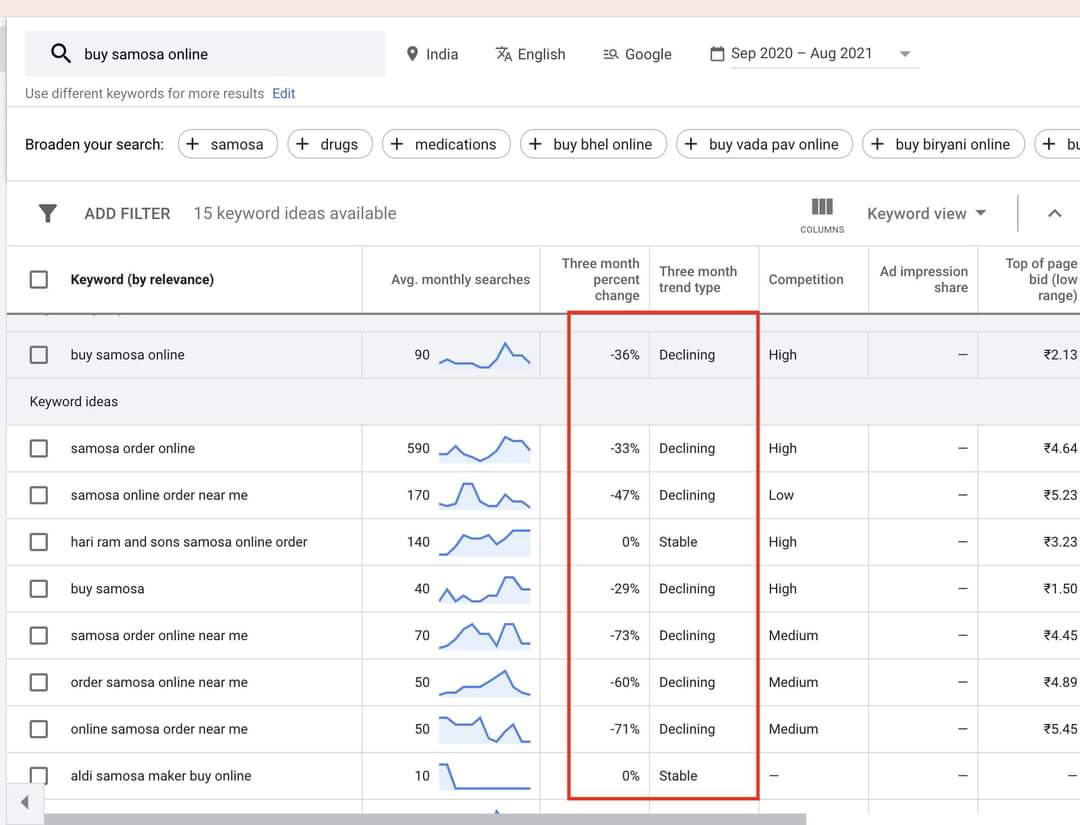Viewport: 1080px width, 825px height.
Task: Click the 'hari ram and sons samosa online order' keyword
Action: point(189,542)
